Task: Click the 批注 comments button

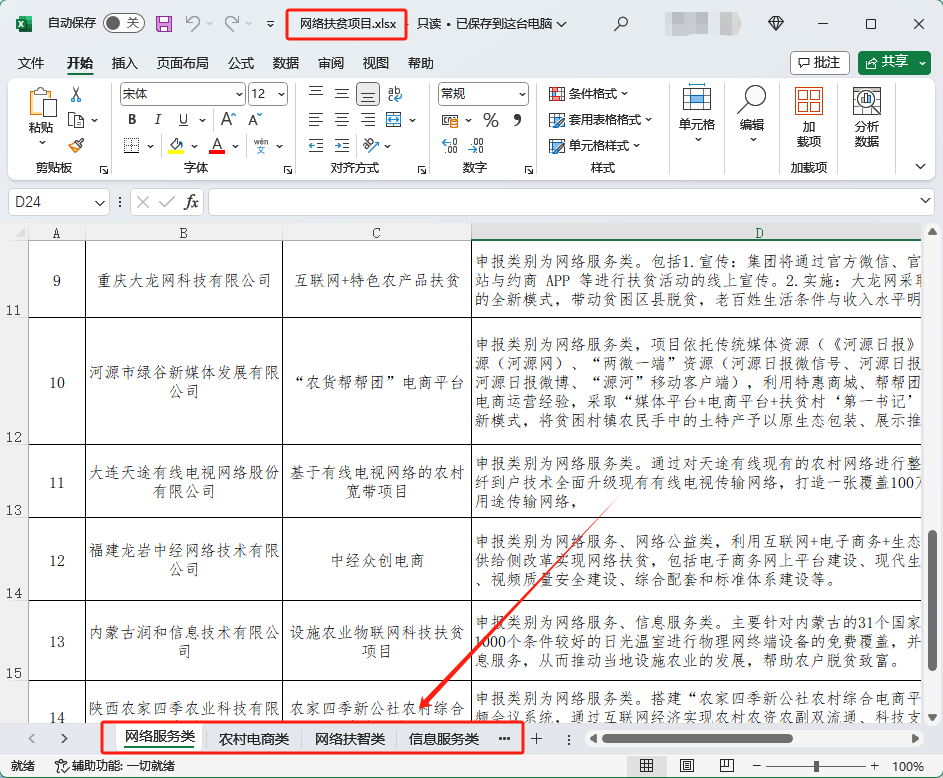Action: [819, 62]
